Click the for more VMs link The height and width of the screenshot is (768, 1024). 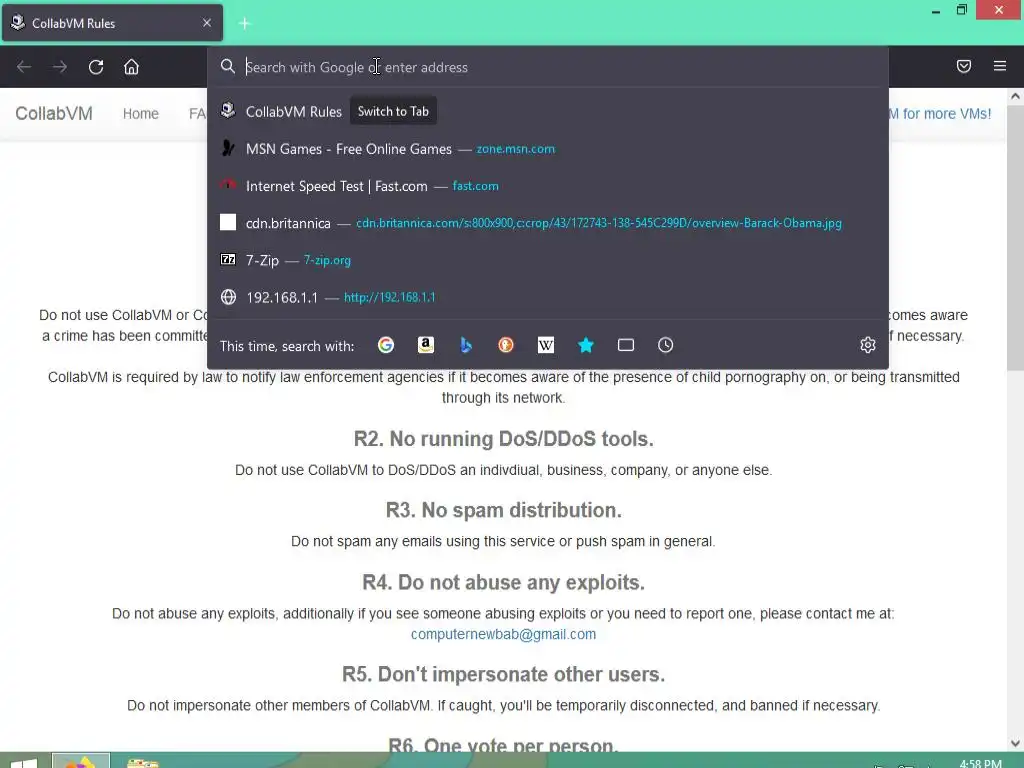click(940, 114)
